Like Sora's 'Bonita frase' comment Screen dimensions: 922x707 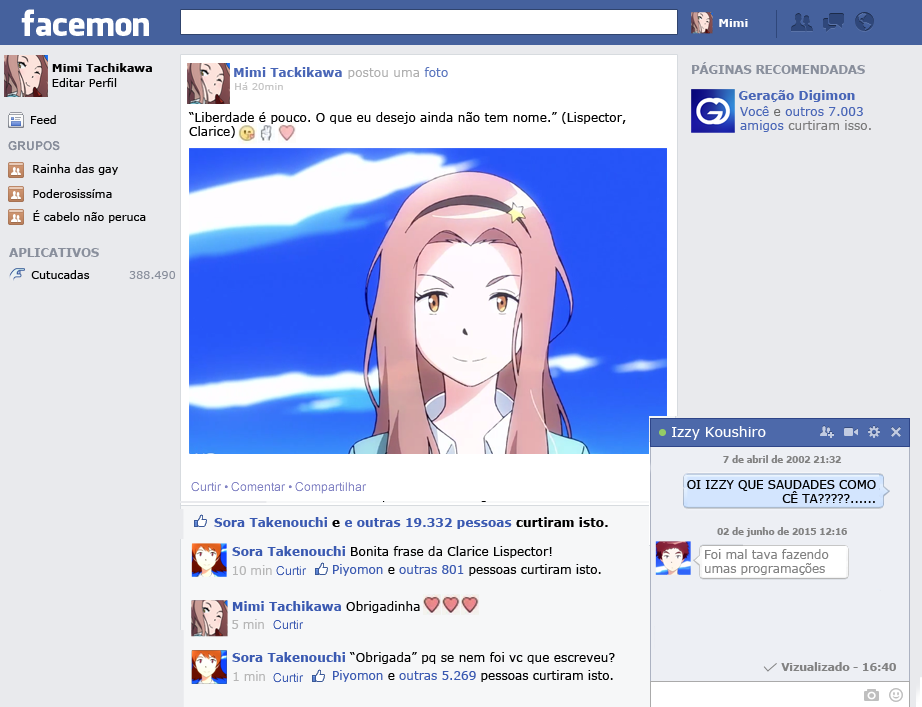(290, 571)
